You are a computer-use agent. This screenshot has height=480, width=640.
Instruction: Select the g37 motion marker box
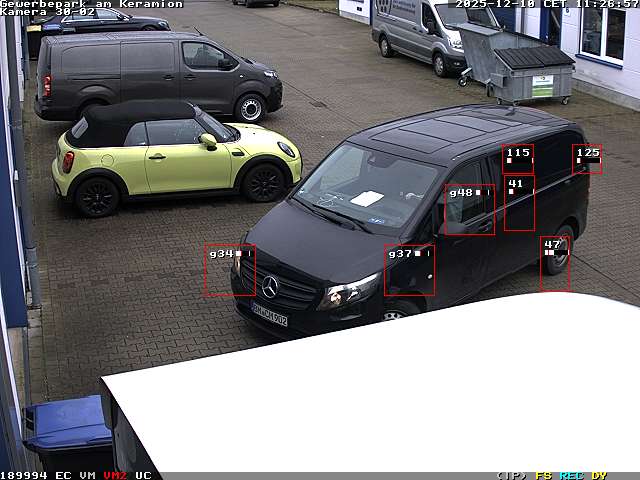tap(409, 270)
